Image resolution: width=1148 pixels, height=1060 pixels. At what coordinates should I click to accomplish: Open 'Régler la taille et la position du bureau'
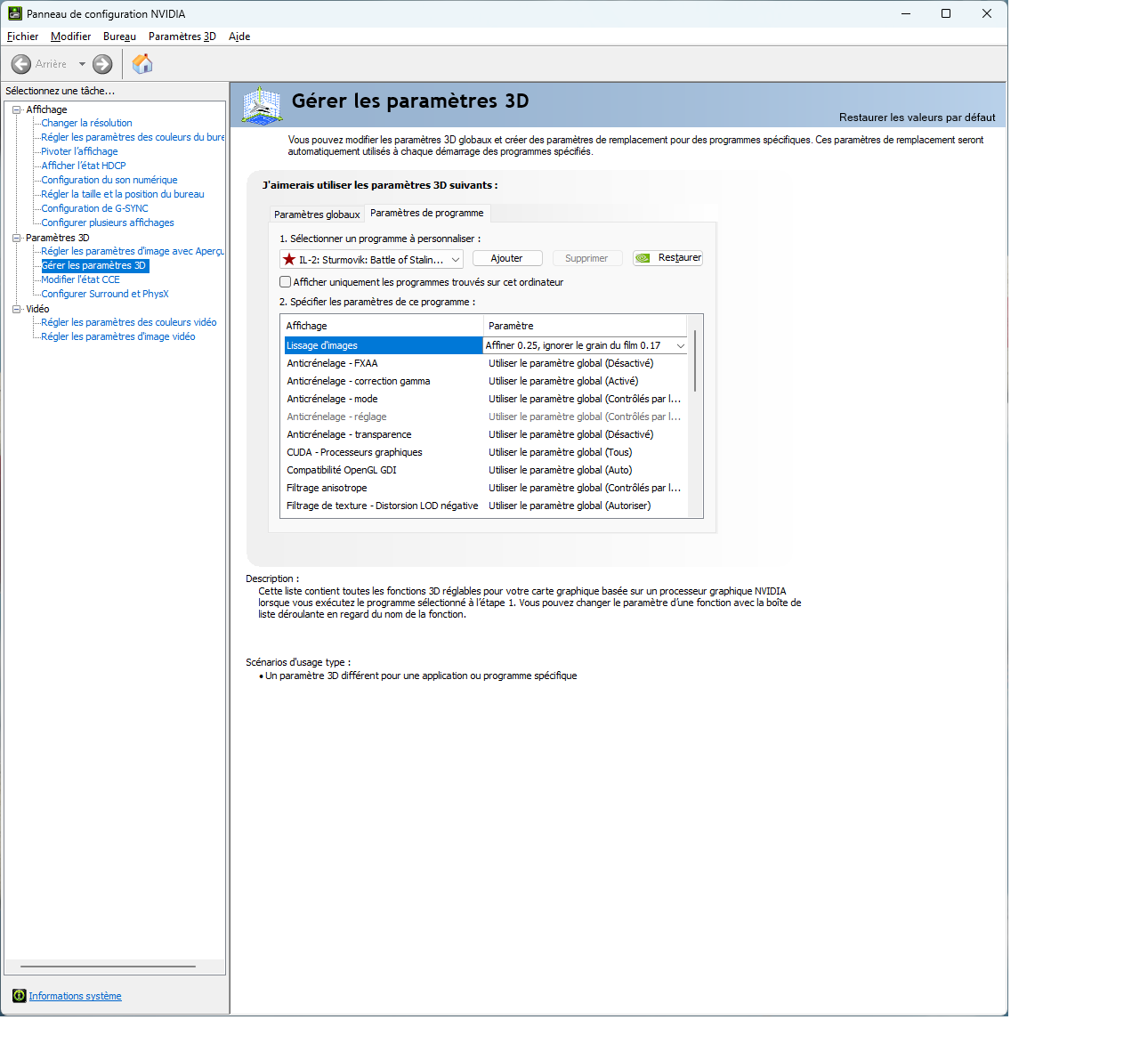123,194
